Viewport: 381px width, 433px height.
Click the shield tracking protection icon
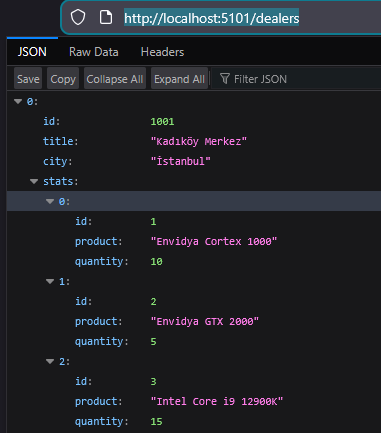click(x=78, y=17)
